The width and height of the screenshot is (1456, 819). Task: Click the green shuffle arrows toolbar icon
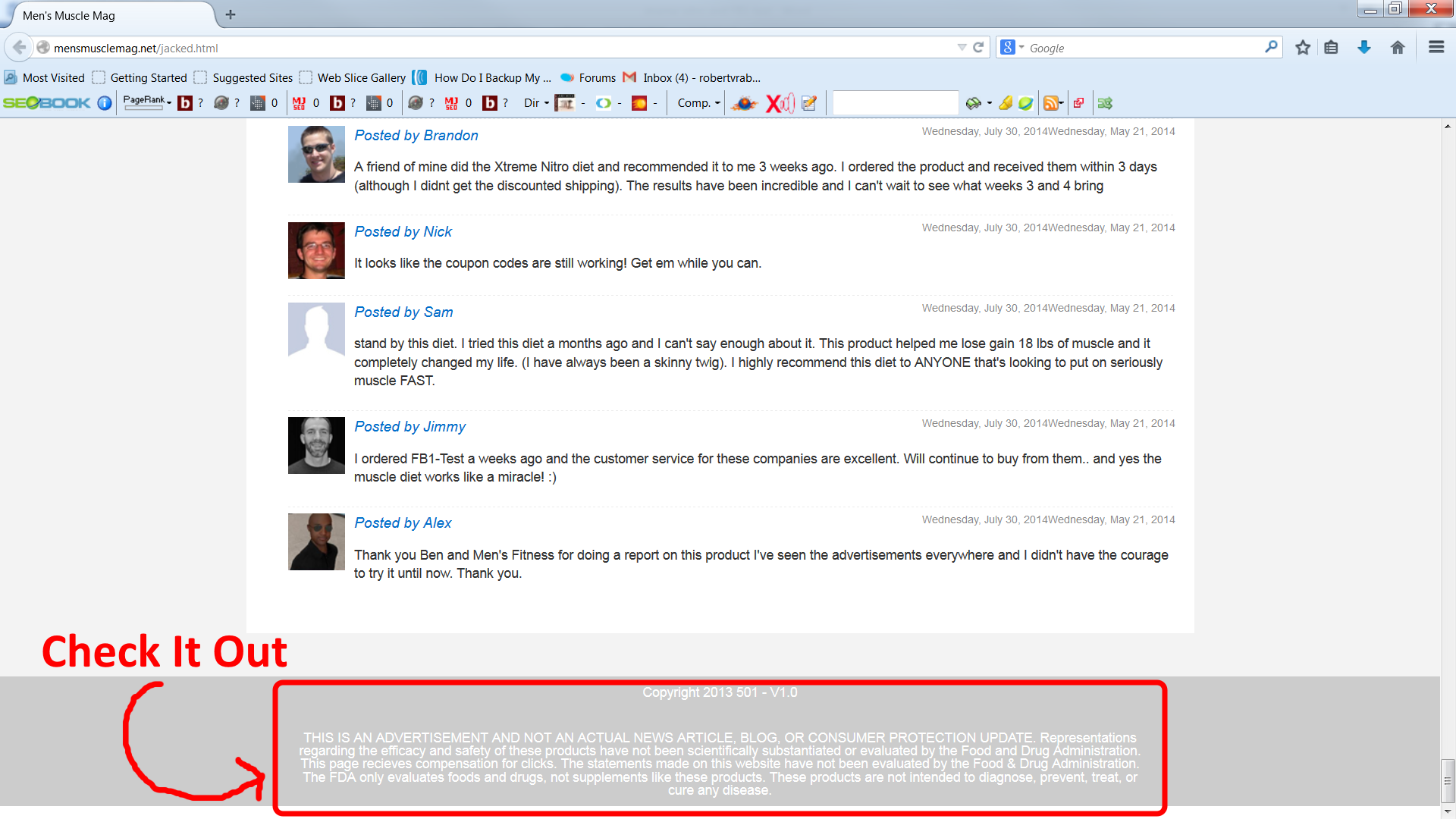[1105, 102]
